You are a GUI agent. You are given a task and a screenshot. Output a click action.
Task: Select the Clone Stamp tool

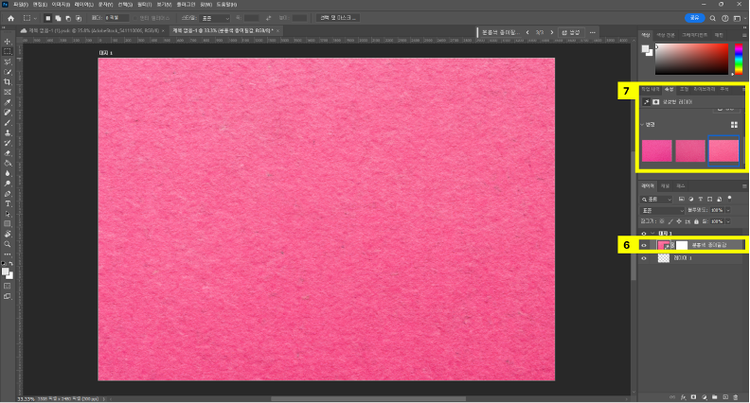pyautogui.click(x=7, y=133)
